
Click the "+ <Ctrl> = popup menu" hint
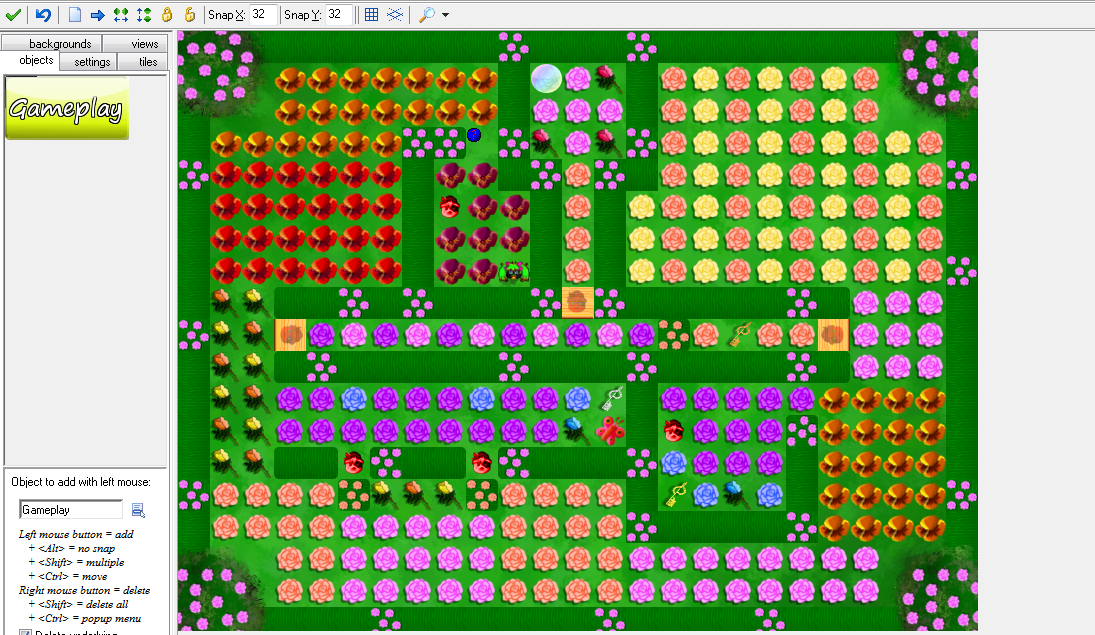(84, 618)
